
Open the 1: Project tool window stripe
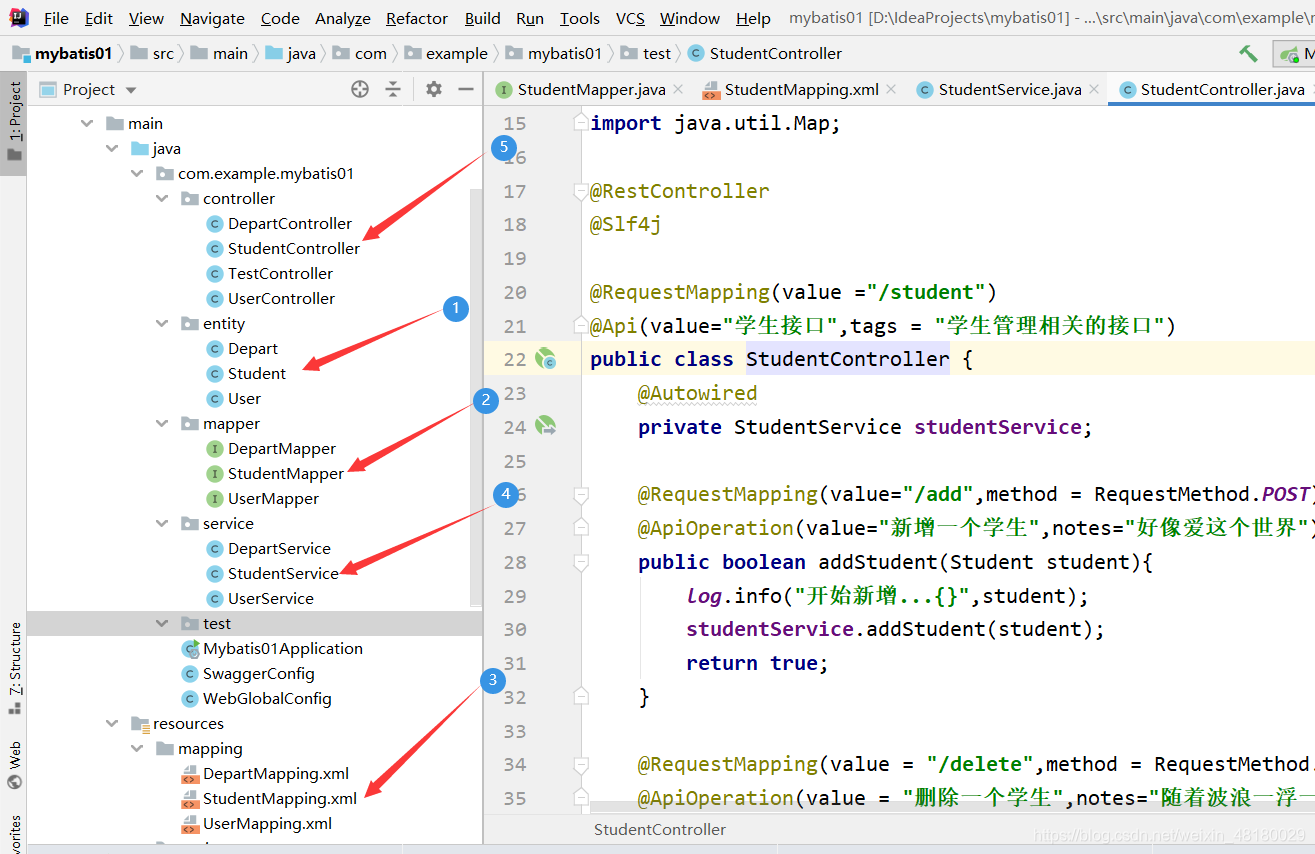(14, 122)
